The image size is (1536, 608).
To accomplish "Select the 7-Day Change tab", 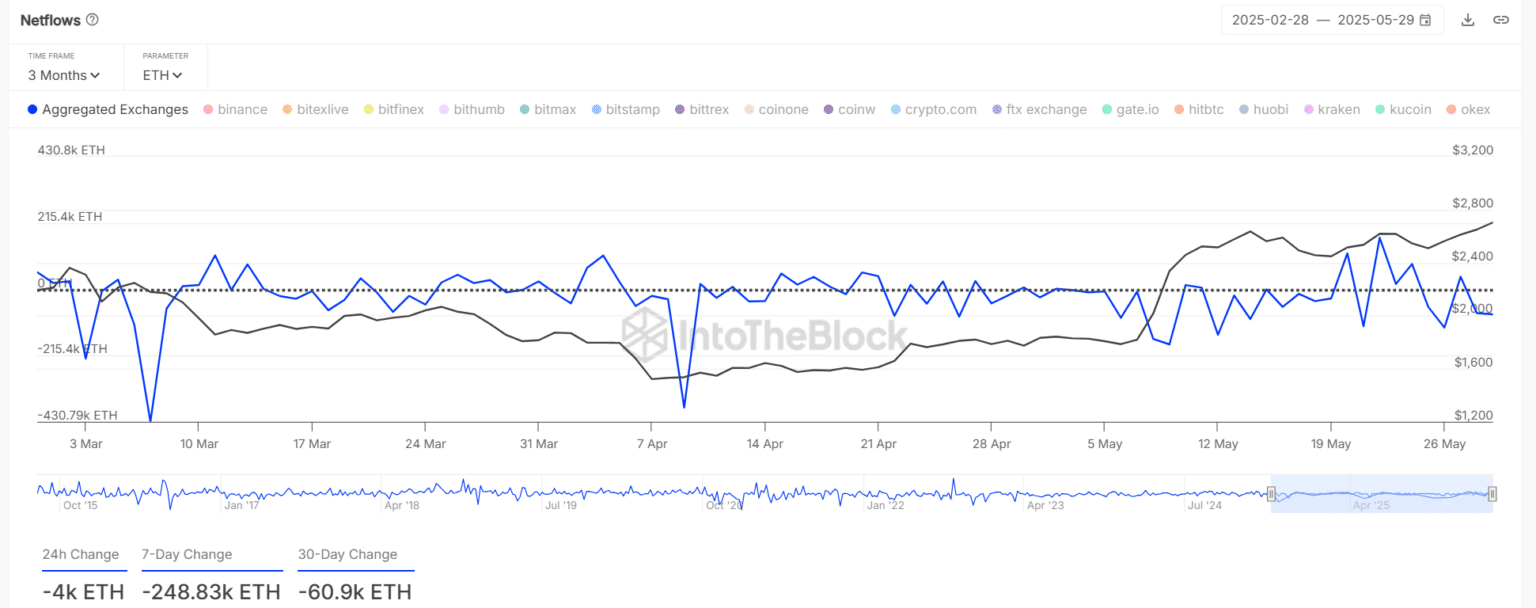I will tap(187, 555).
